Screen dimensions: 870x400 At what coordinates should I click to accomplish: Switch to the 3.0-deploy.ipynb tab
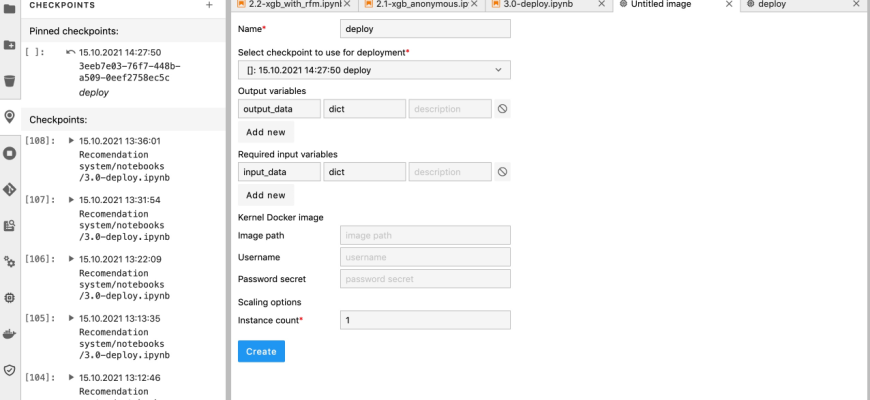click(x=547, y=5)
